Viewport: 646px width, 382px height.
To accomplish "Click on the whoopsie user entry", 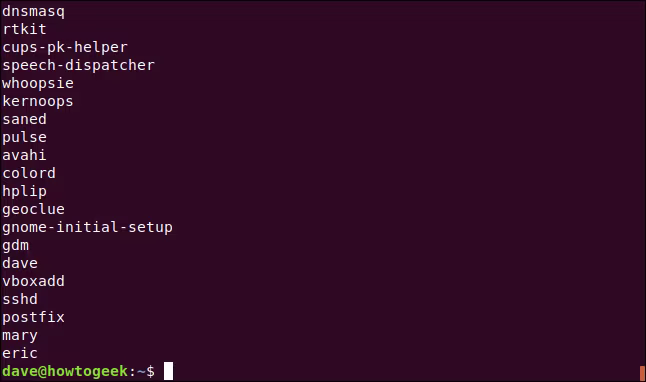I will pos(38,84).
